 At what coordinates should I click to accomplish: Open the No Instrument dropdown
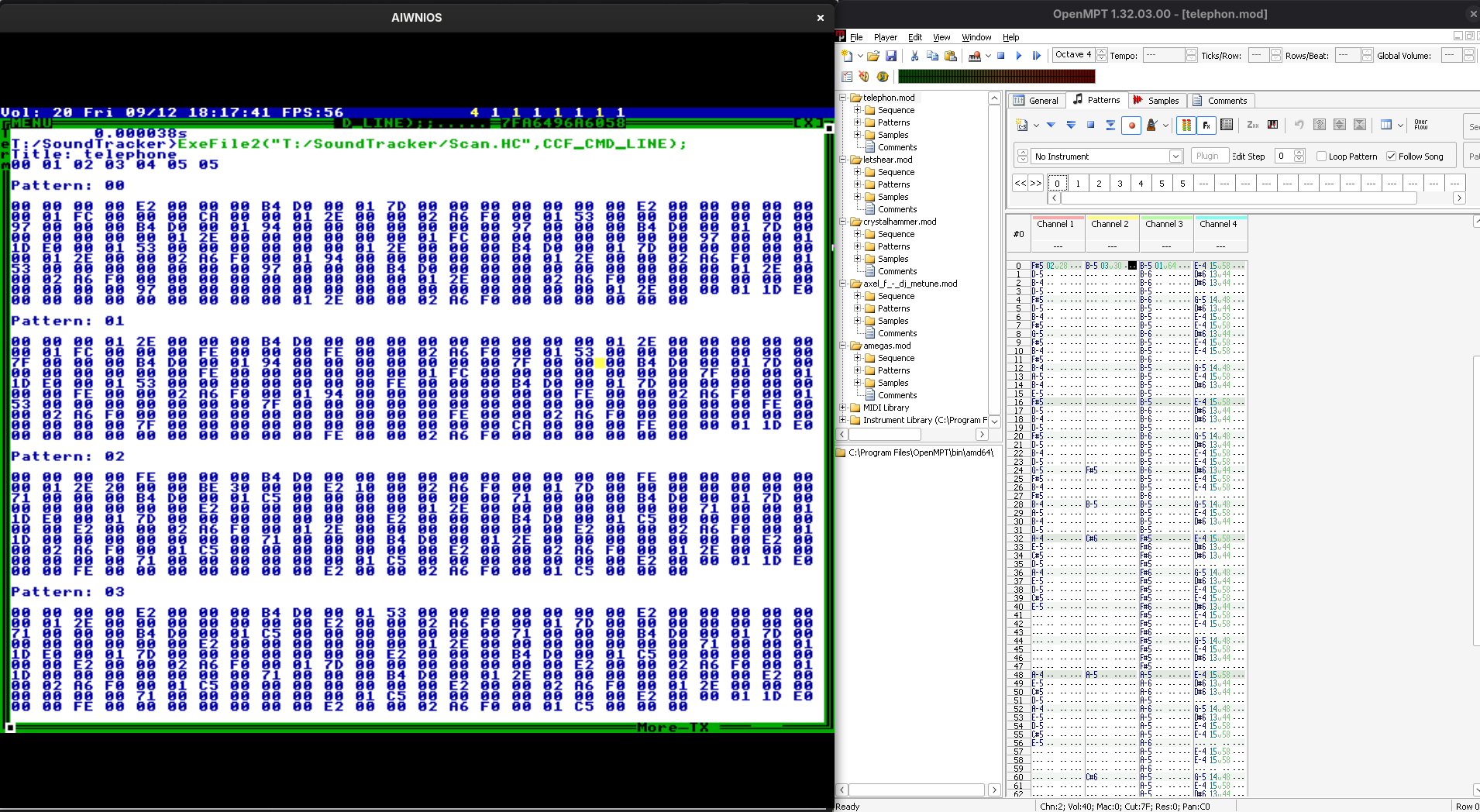(1175, 157)
